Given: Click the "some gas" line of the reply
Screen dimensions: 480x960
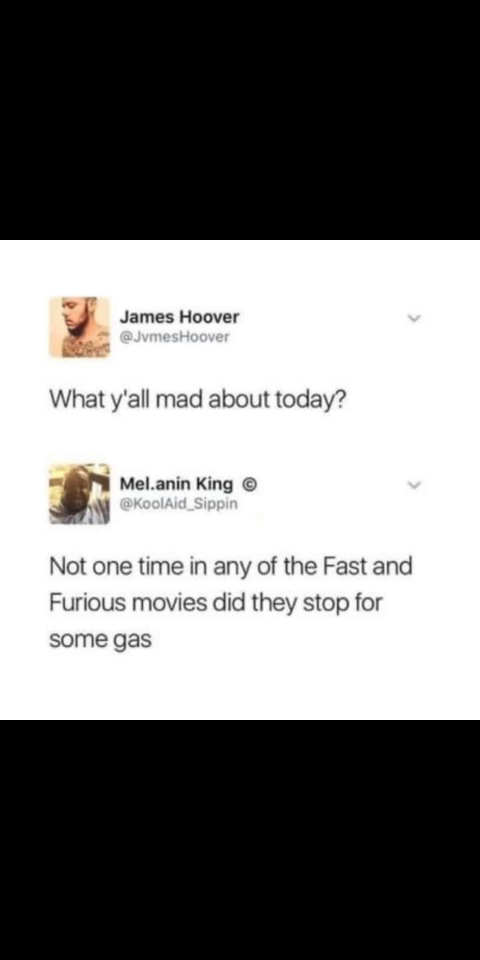Looking at the screenshot, I should [x=100, y=640].
